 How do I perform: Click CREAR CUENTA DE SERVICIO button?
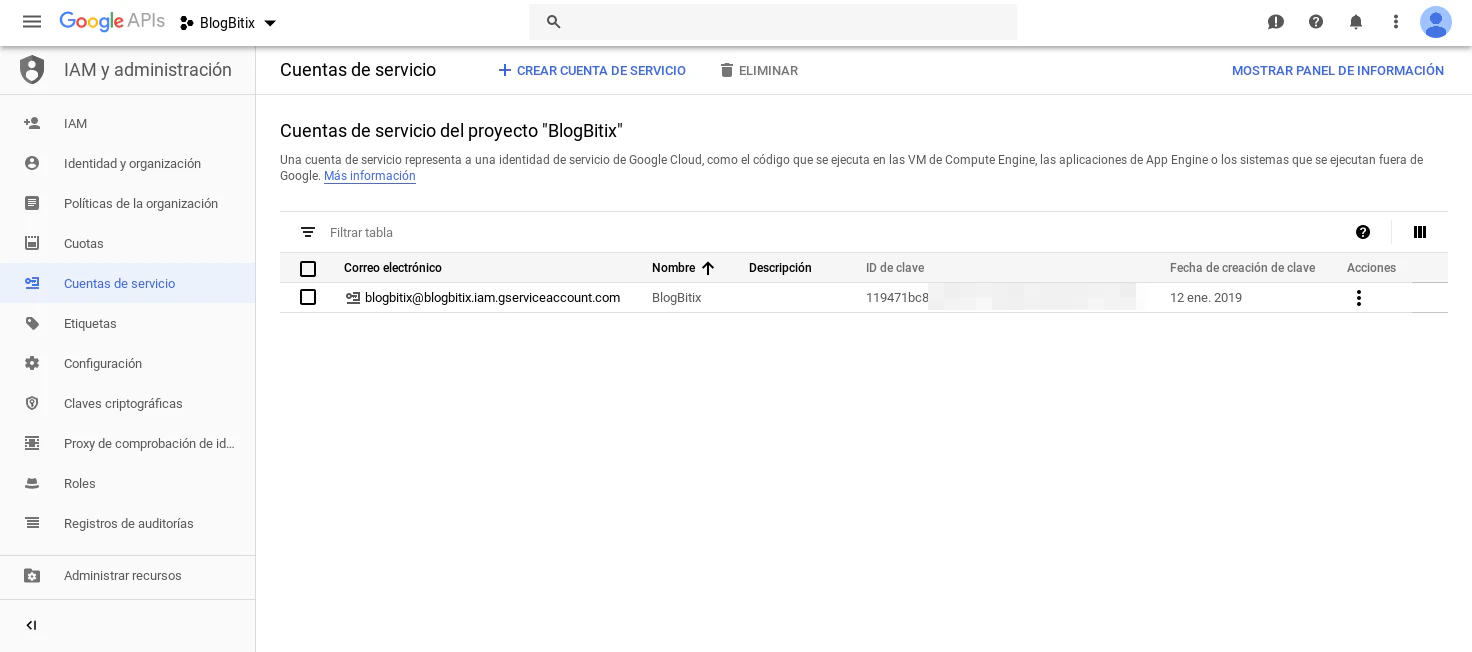tap(592, 70)
